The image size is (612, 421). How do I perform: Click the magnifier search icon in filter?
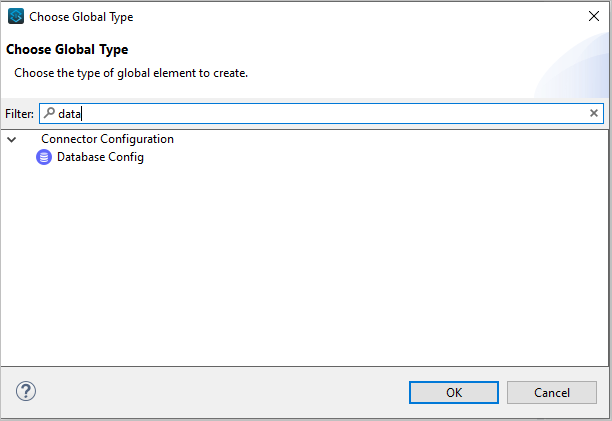point(49,113)
